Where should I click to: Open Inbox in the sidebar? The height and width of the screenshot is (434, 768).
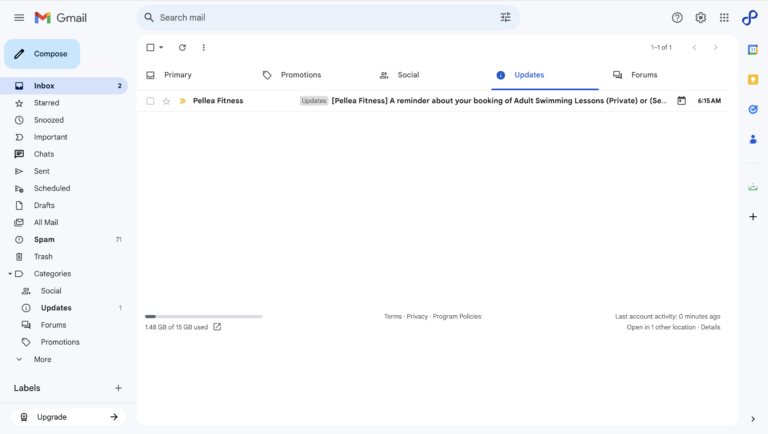pyautogui.click(x=64, y=86)
